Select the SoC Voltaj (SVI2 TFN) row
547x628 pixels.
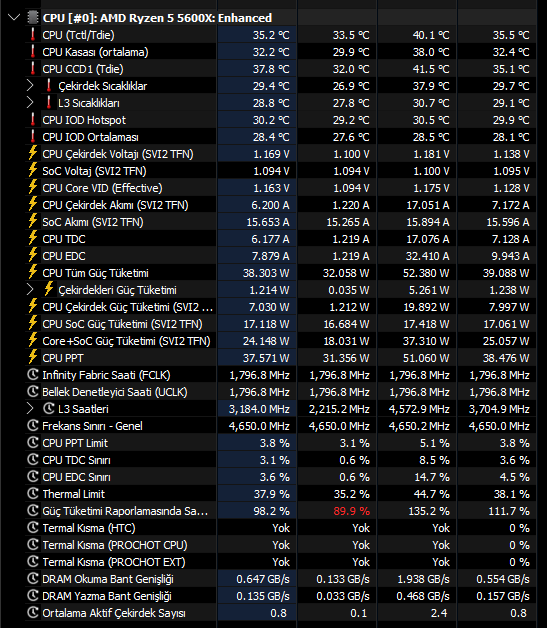click(281, 171)
